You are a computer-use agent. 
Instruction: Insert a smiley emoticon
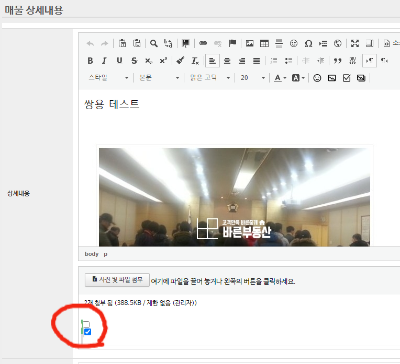(x=317, y=78)
